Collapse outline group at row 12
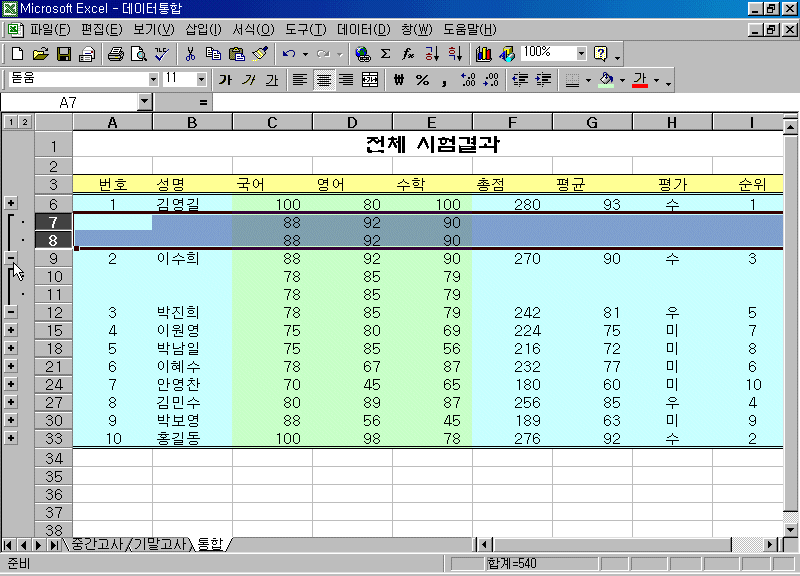 click(11, 311)
